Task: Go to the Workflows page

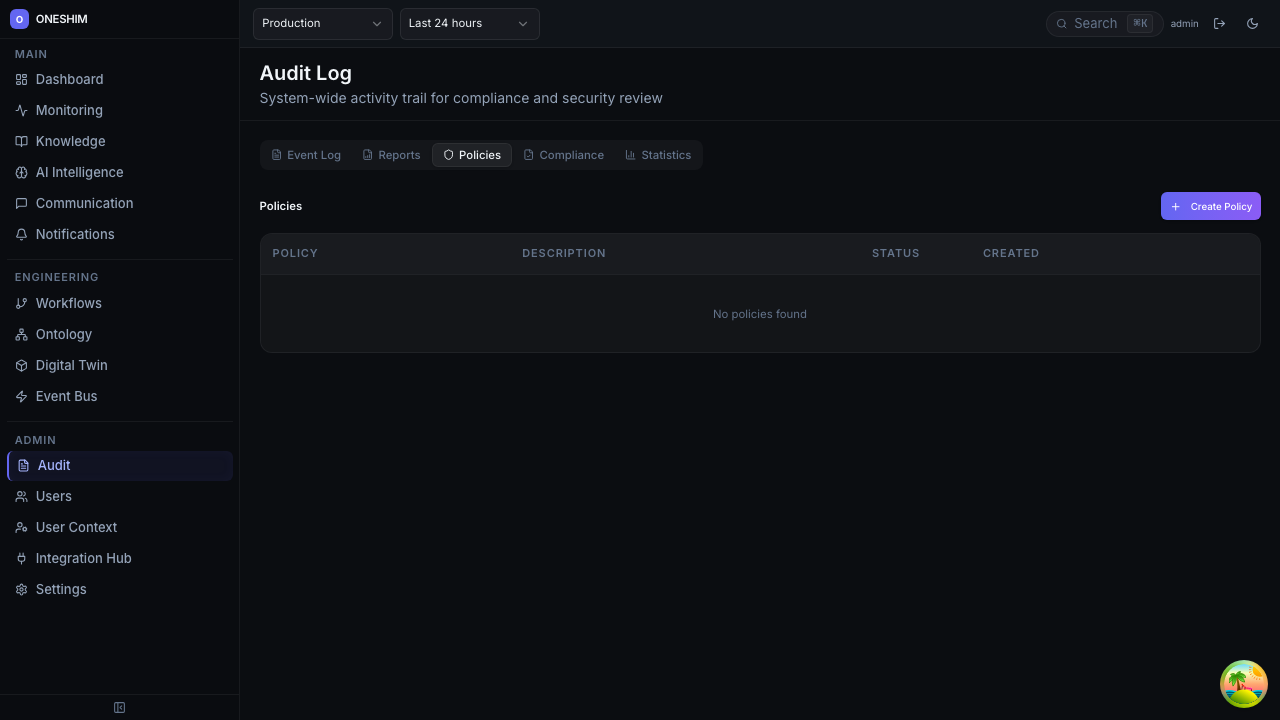Action: (68, 303)
